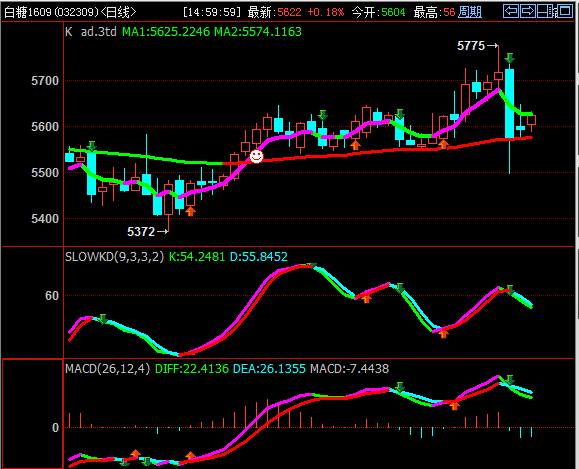Image resolution: width=579 pixels, height=469 pixels.
Task: Click the left arrow navigation icon
Action: click(511, 11)
